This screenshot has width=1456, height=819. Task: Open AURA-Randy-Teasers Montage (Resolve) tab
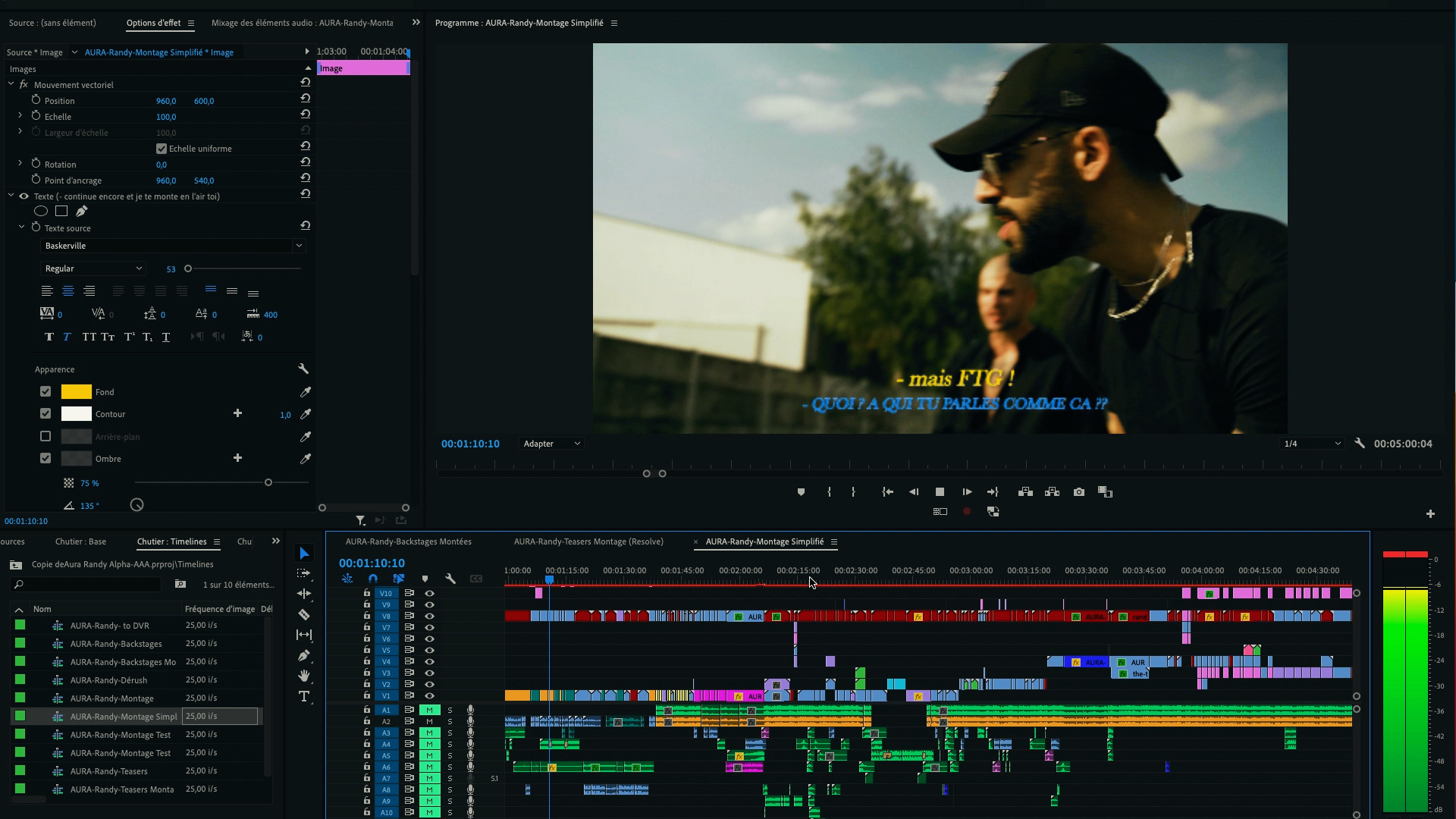(x=588, y=541)
